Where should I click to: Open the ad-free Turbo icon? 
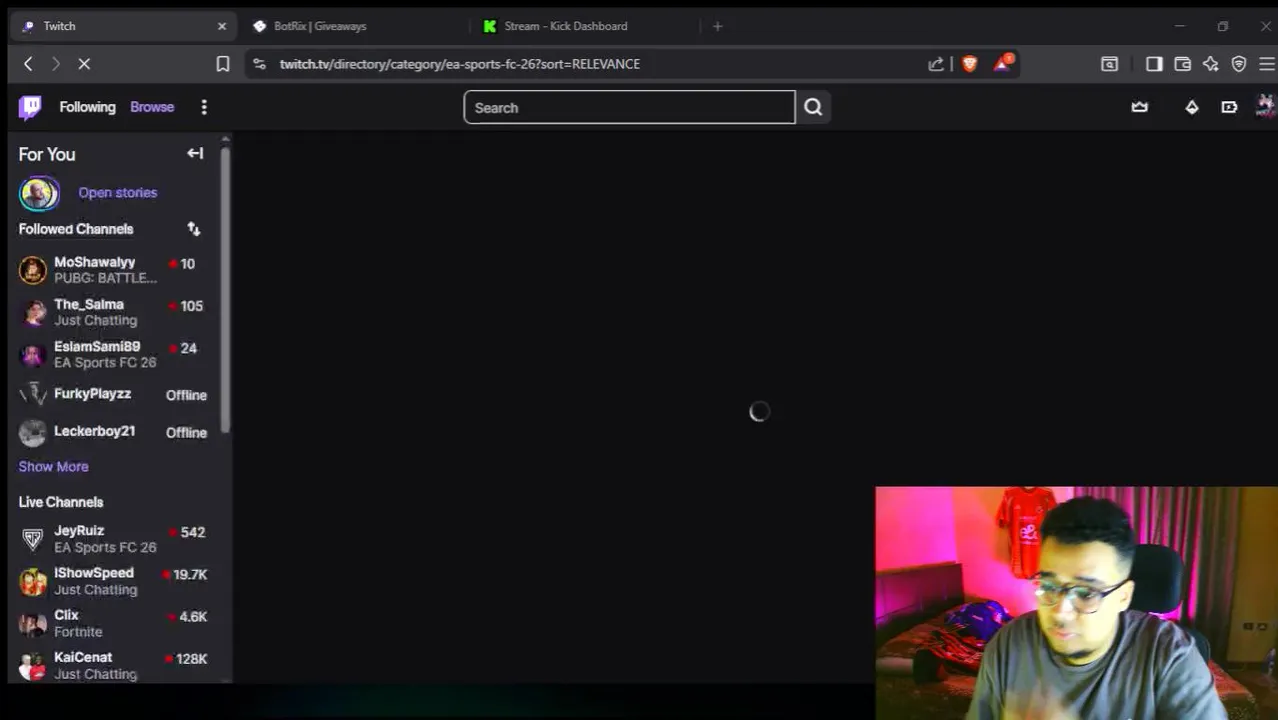[x=1229, y=107]
